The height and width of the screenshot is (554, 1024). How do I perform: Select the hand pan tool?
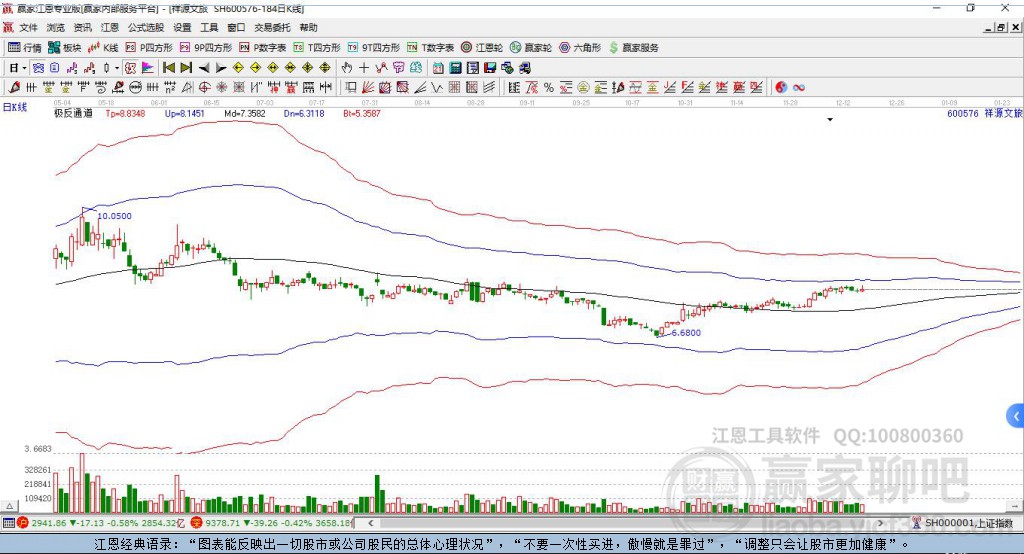click(347, 67)
